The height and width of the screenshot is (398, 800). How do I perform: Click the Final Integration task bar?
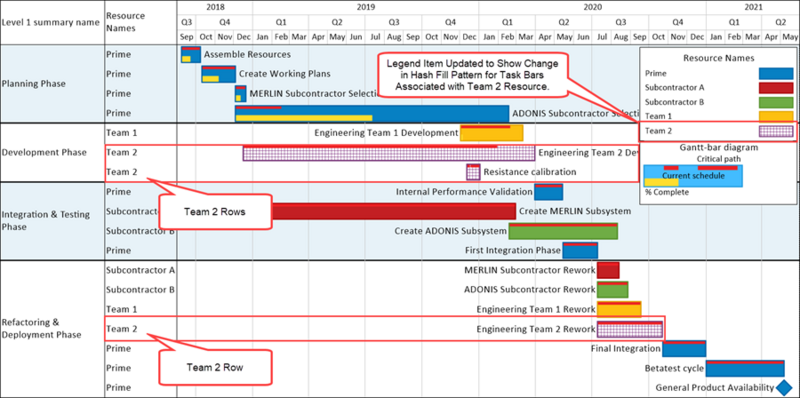coord(684,349)
